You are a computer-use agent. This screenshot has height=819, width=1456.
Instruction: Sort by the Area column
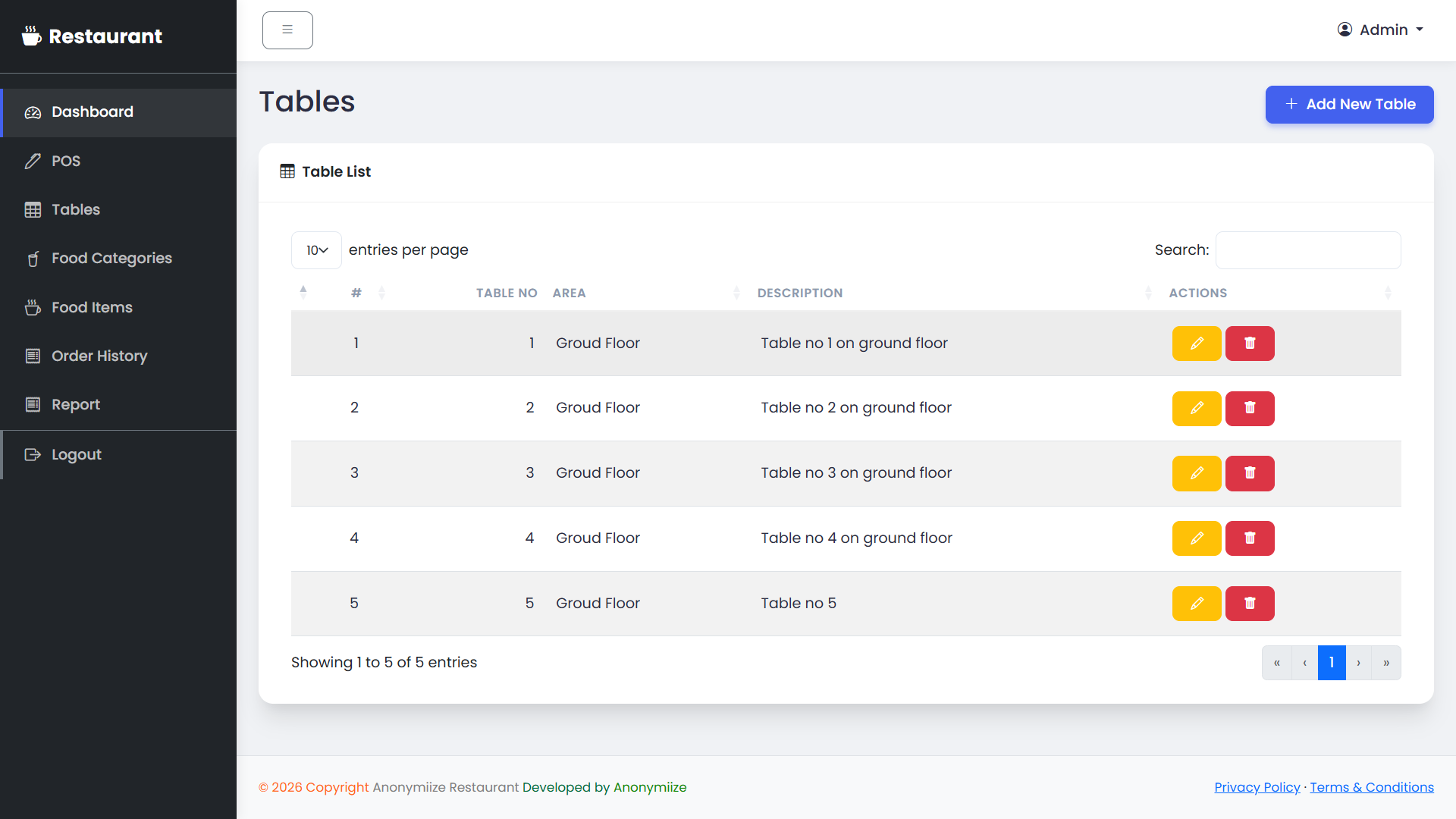(x=646, y=293)
